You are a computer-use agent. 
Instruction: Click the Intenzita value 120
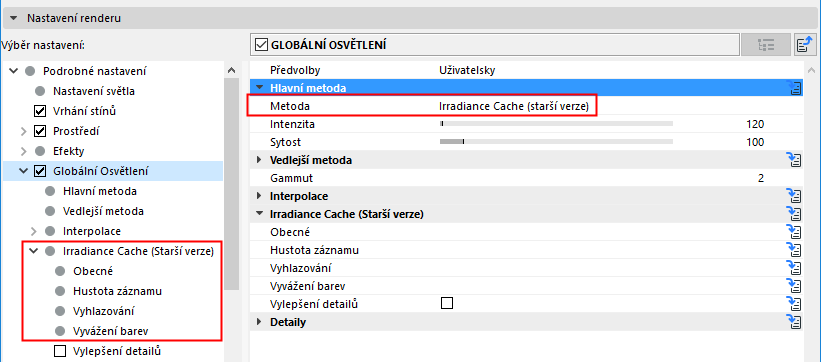click(755, 124)
